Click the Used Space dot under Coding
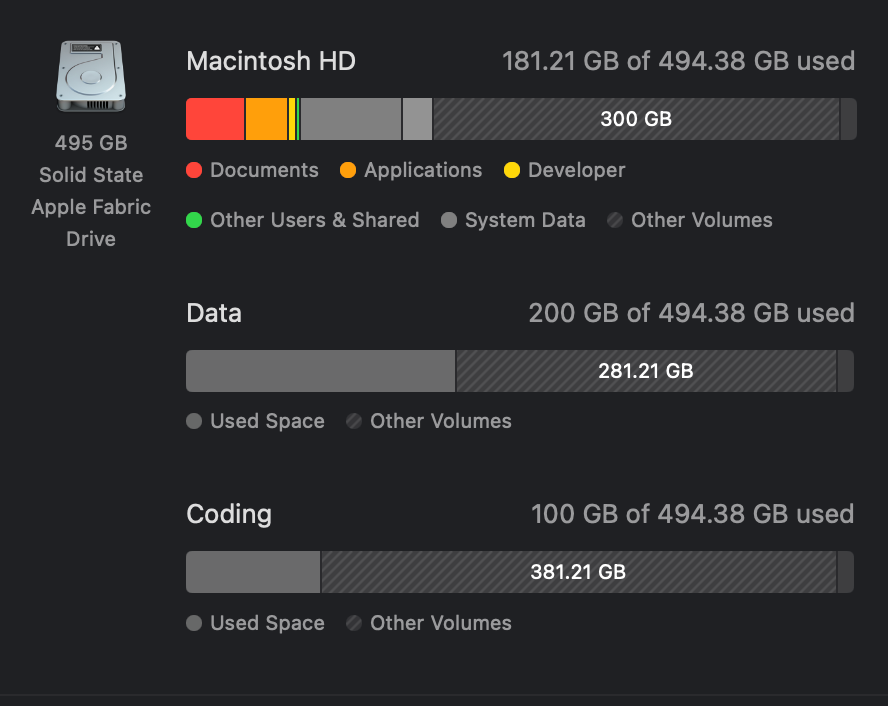Screen dimensions: 888x706 click(194, 623)
